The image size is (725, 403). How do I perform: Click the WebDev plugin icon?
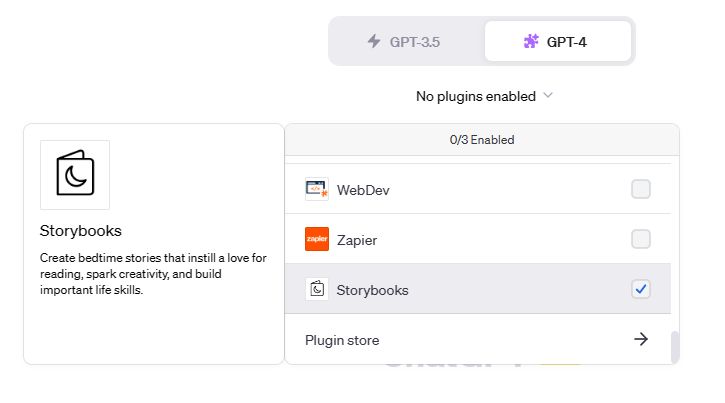click(x=317, y=189)
